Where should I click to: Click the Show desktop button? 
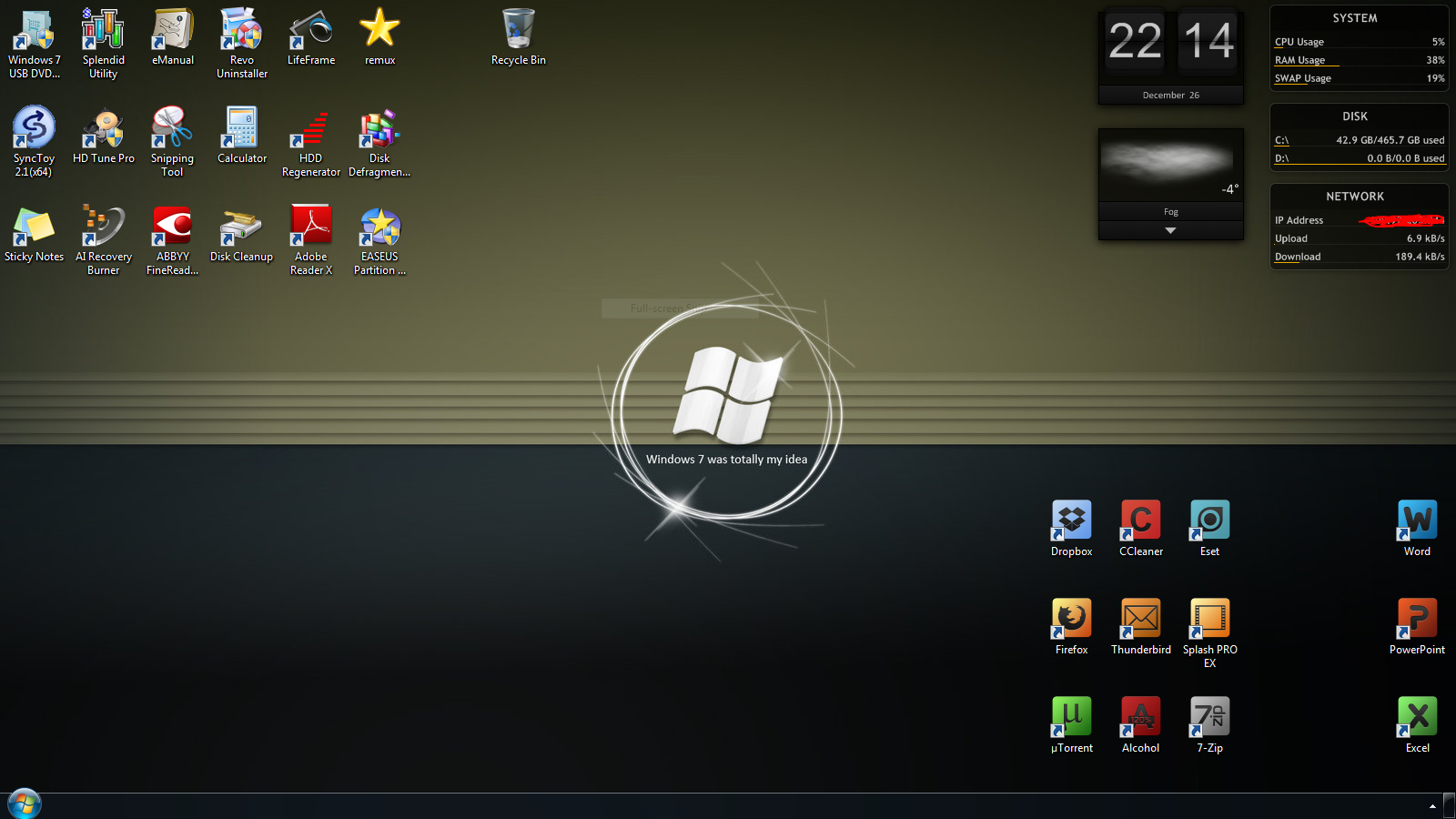[x=1449, y=806]
